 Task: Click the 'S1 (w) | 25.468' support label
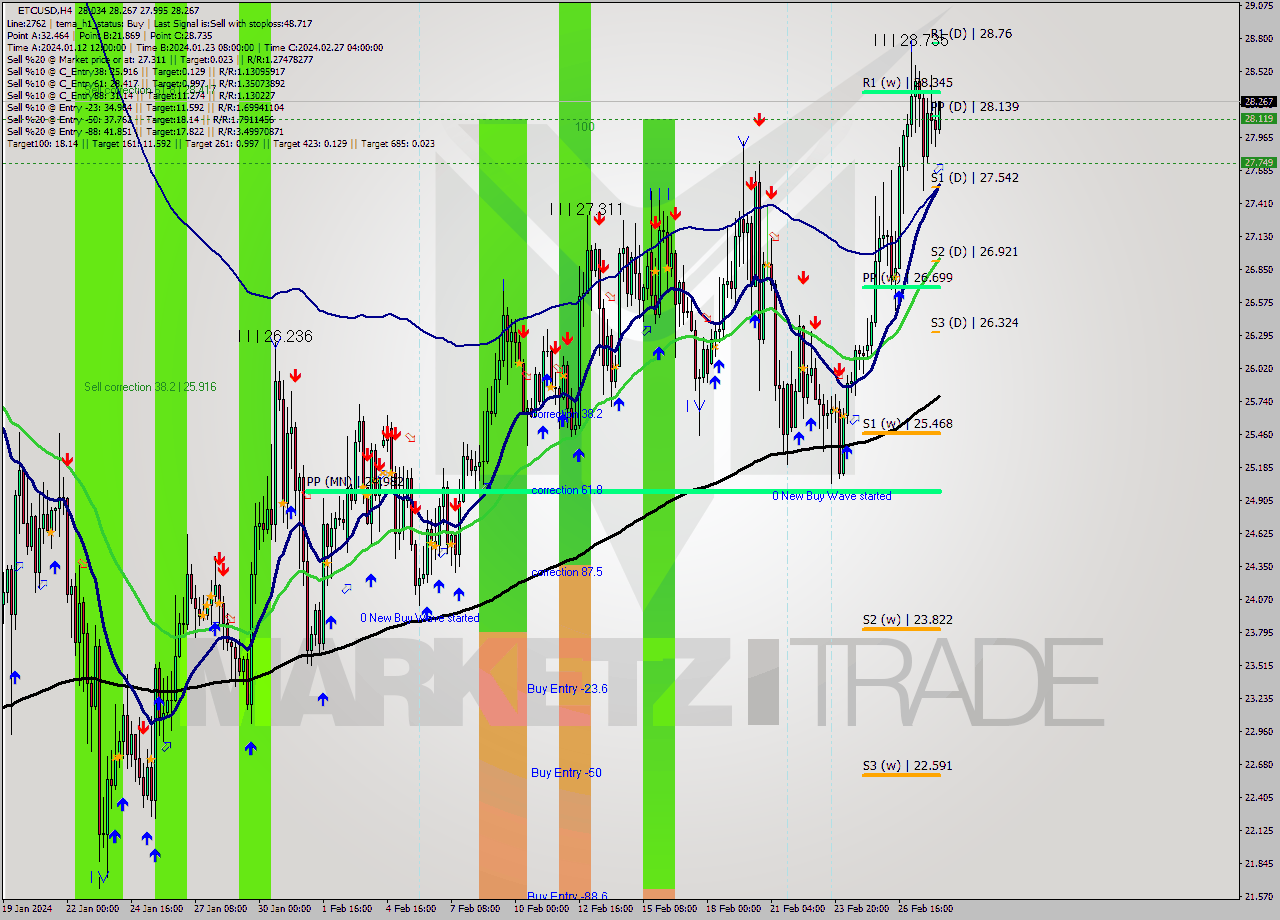click(x=907, y=423)
